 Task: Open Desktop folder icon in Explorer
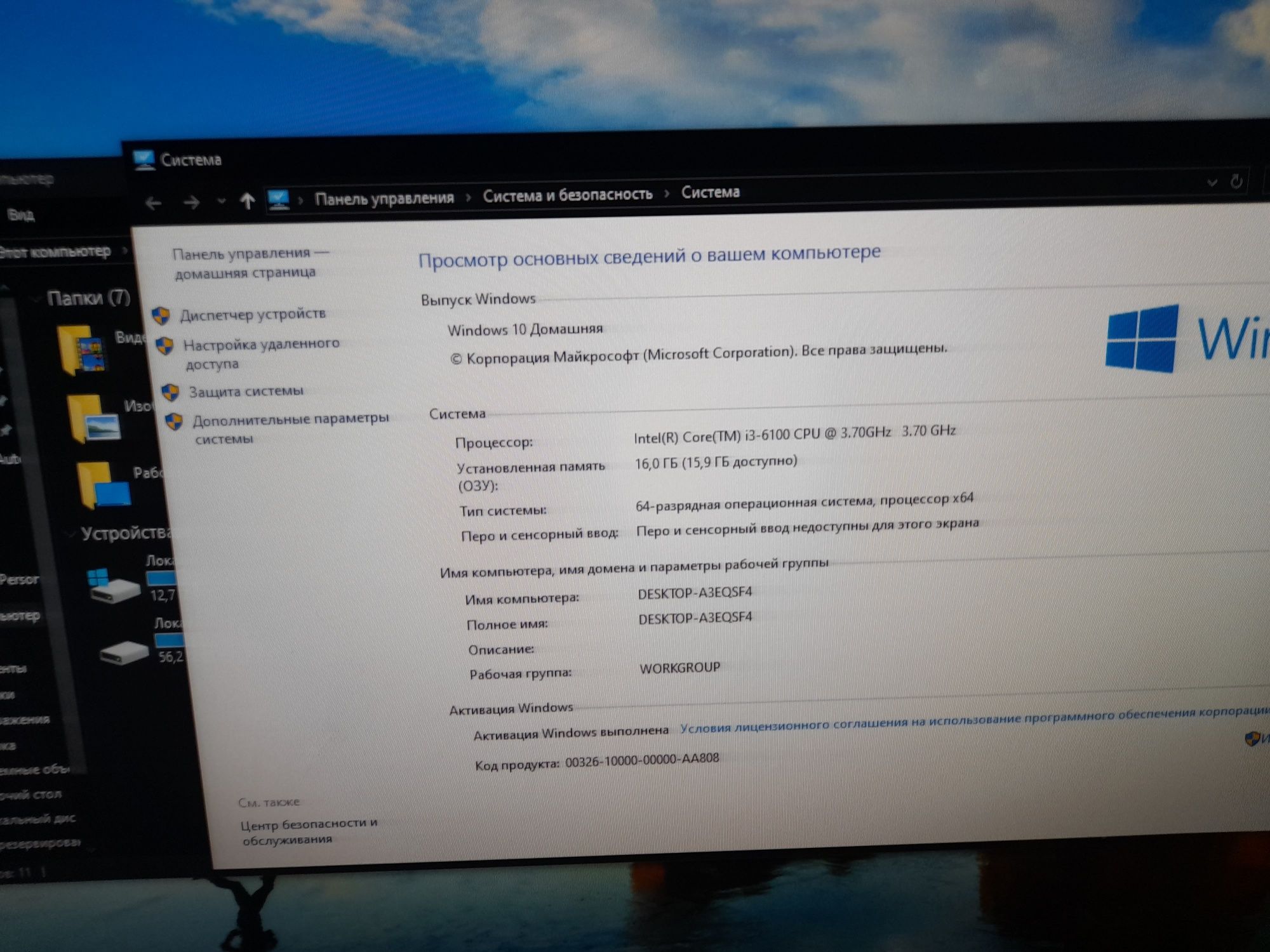104,485
